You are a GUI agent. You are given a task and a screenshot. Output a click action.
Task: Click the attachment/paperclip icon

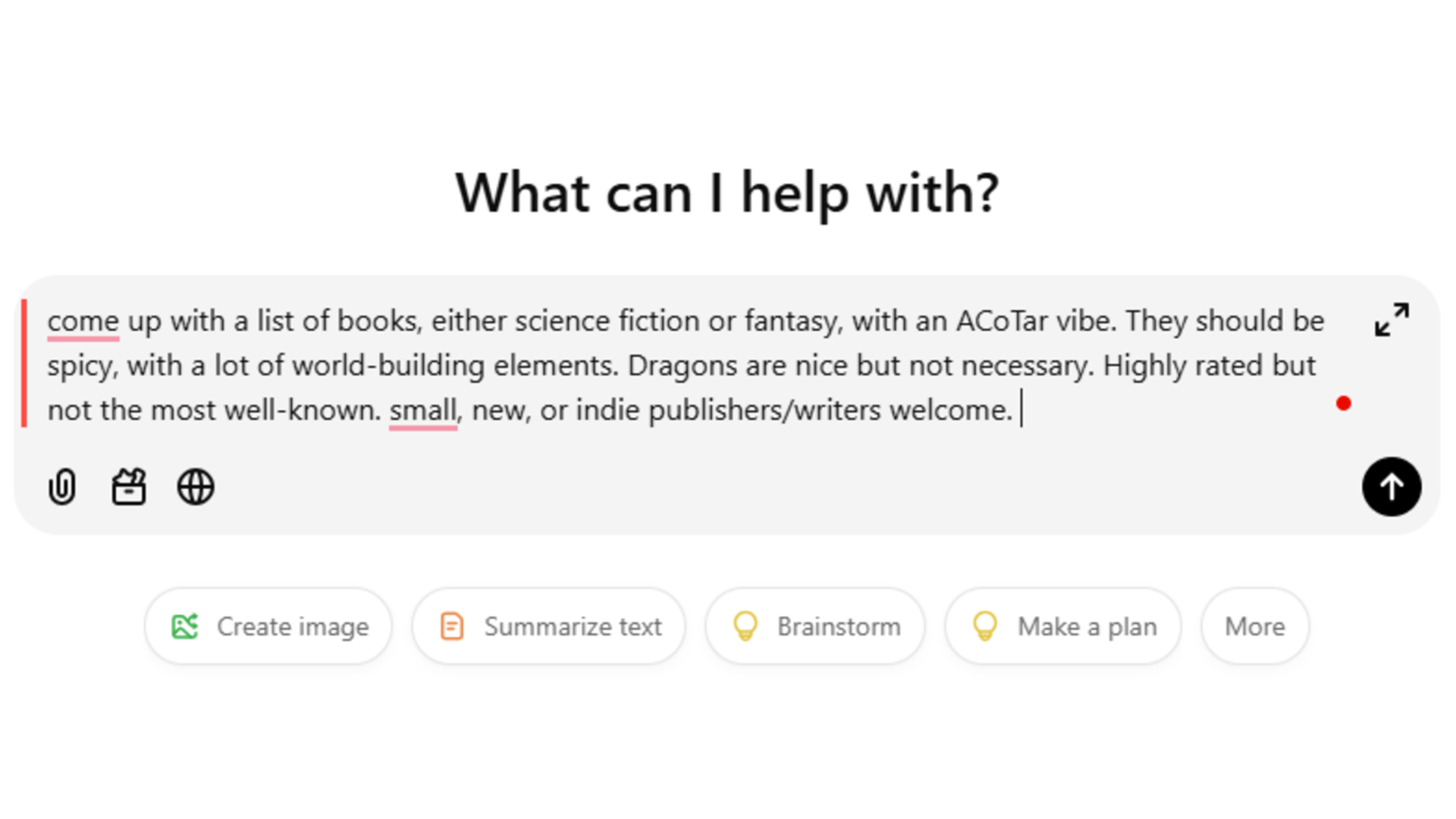click(x=62, y=486)
